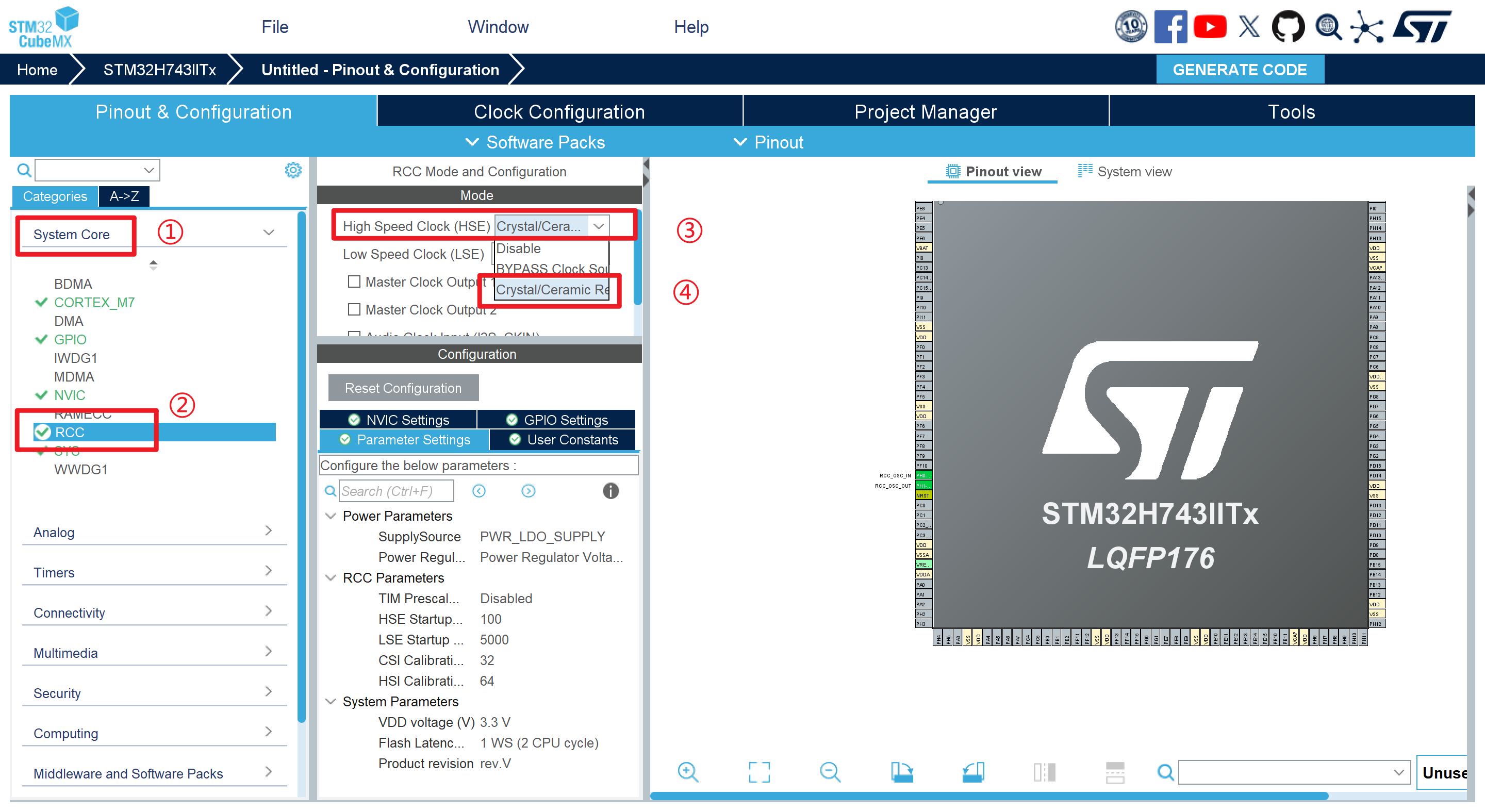
Task: Open the Window menu
Action: (498, 26)
